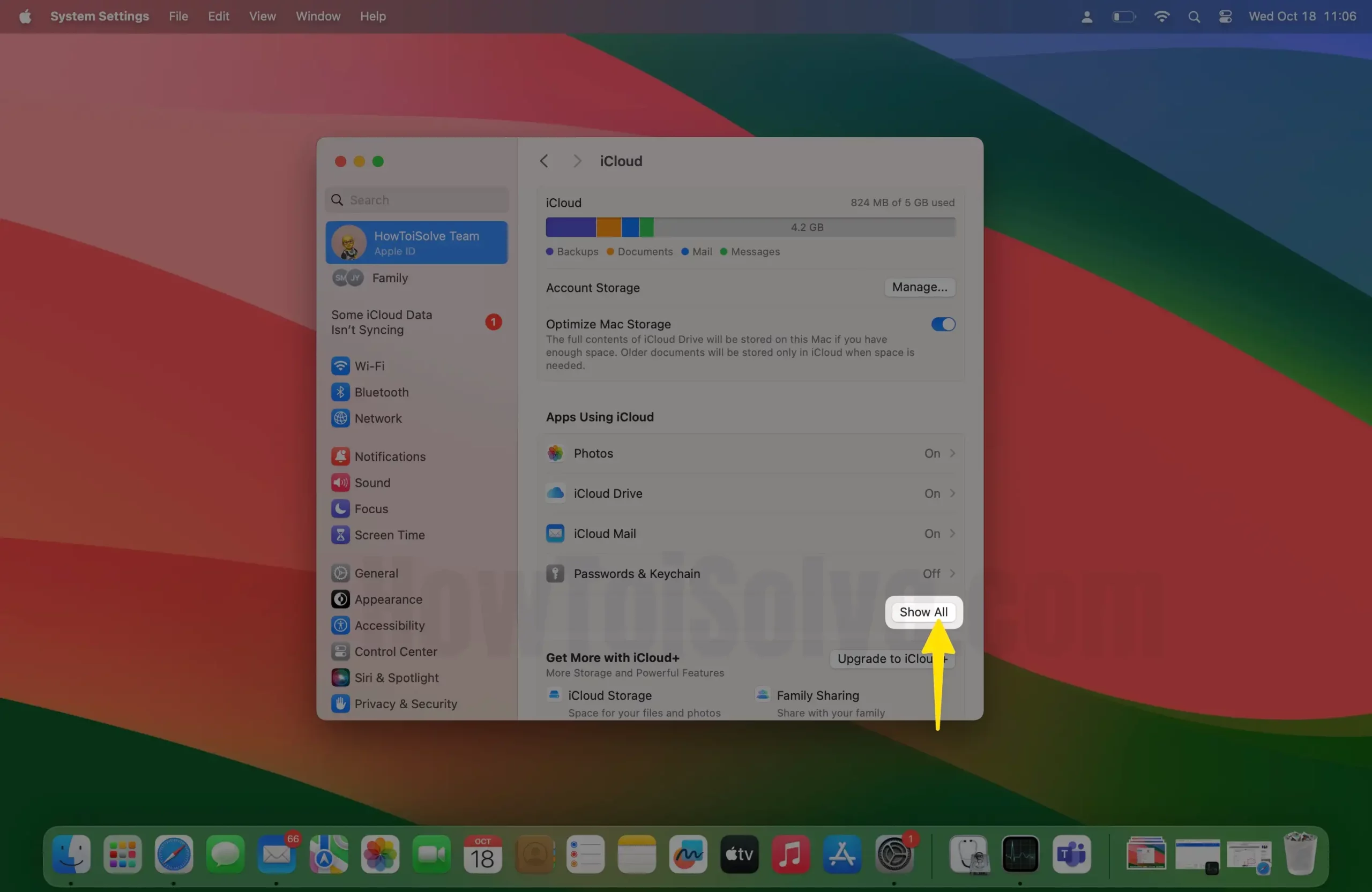Open App Store from the Dock

click(841, 854)
